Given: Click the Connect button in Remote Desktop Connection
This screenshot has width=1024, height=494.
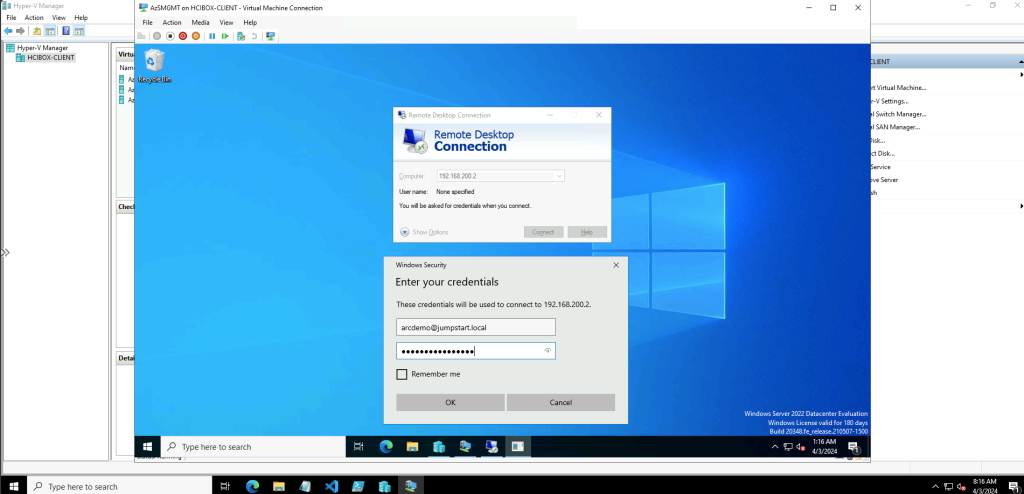Looking at the screenshot, I should point(543,232).
